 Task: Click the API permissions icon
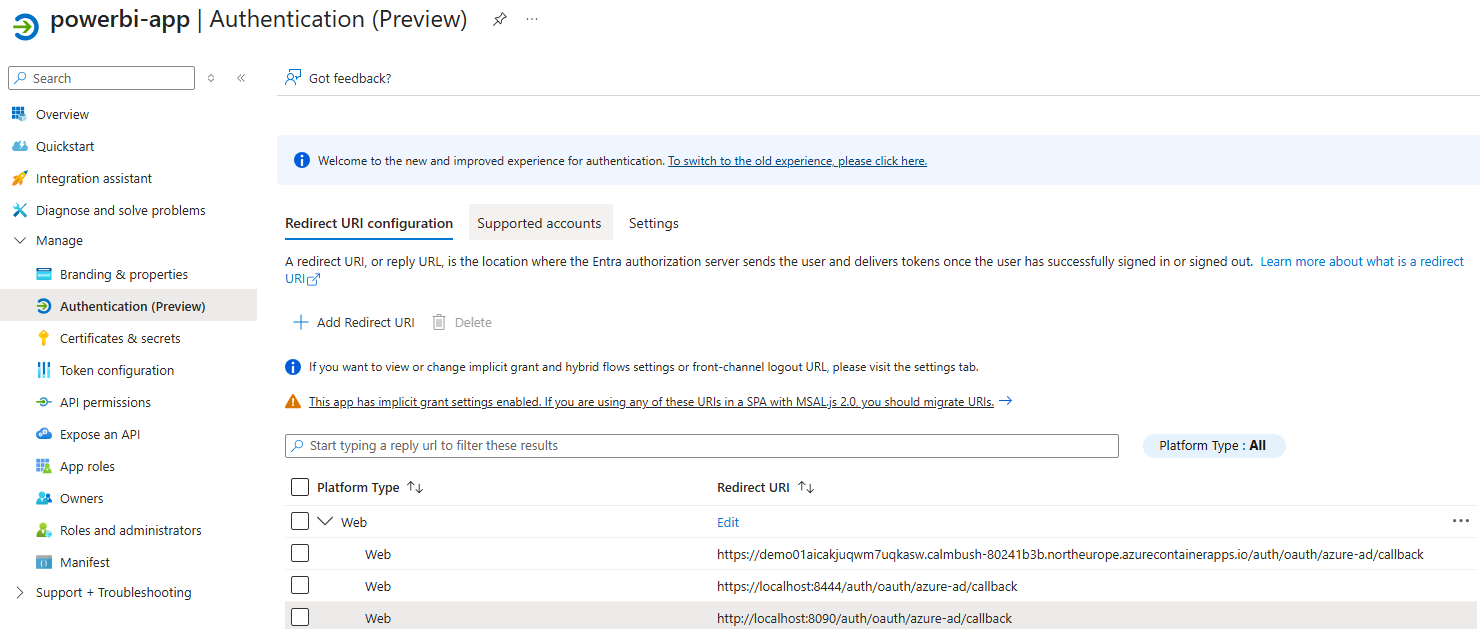(43, 402)
